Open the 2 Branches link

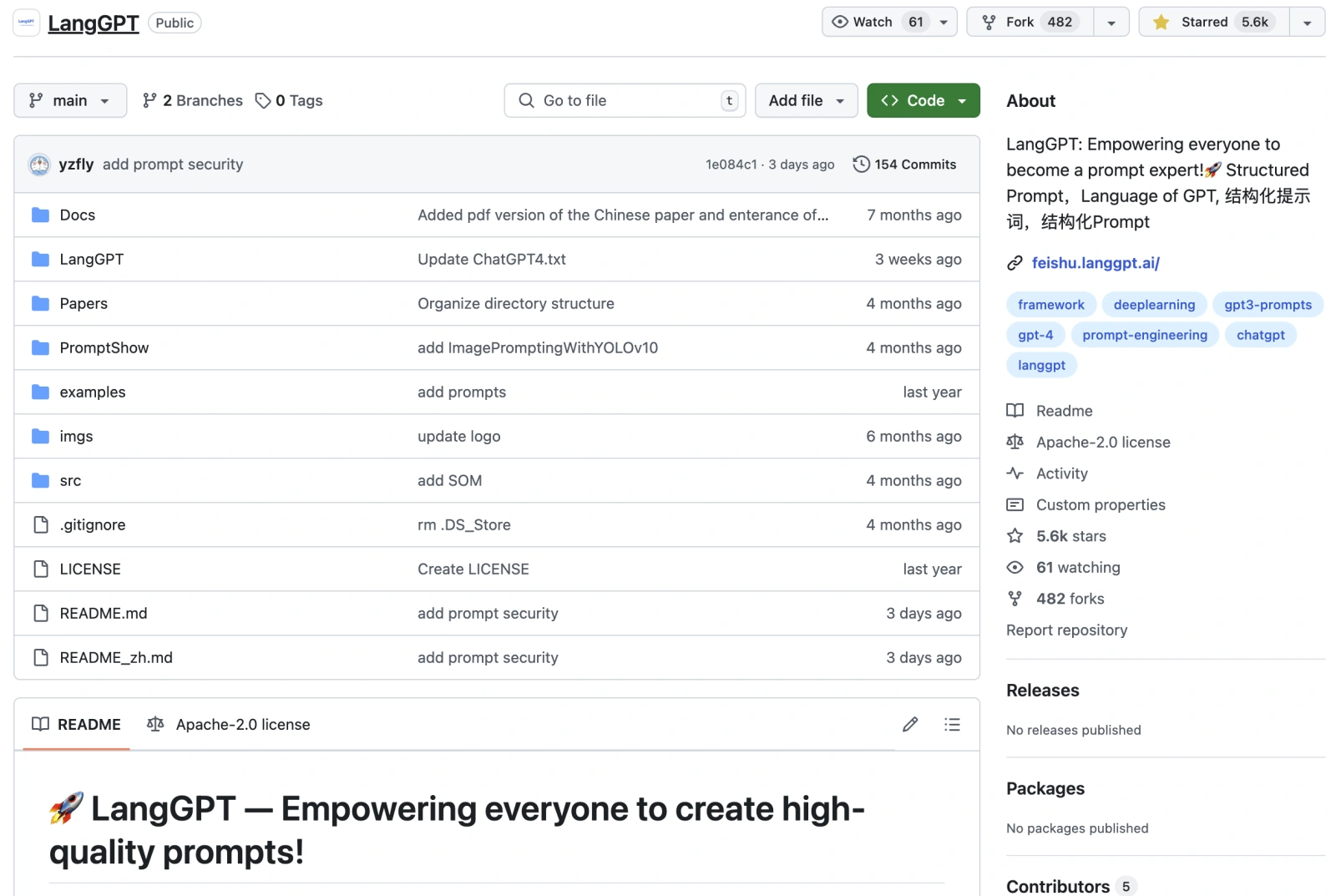pyautogui.click(x=193, y=101)
